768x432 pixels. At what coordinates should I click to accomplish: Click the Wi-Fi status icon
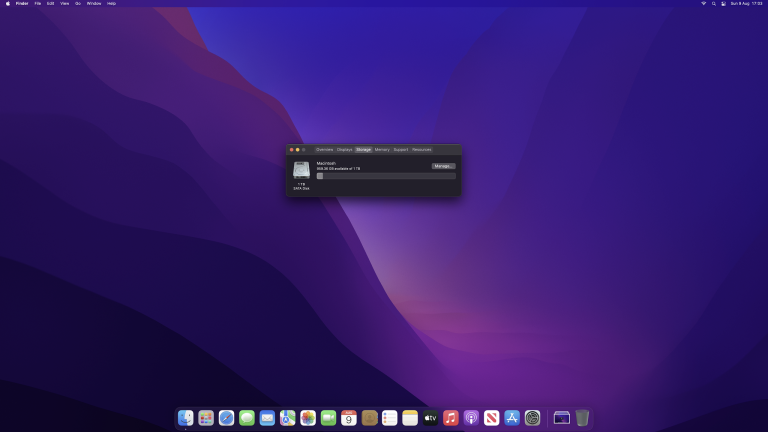point(704,3)
